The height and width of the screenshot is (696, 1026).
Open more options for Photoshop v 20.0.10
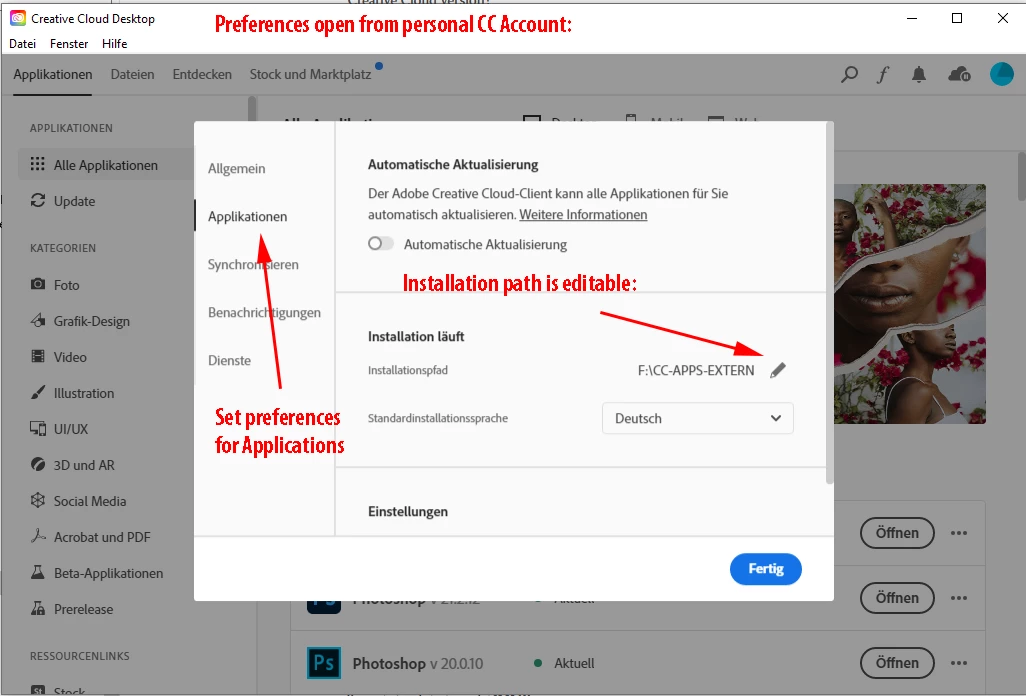[x=959, y=663]
